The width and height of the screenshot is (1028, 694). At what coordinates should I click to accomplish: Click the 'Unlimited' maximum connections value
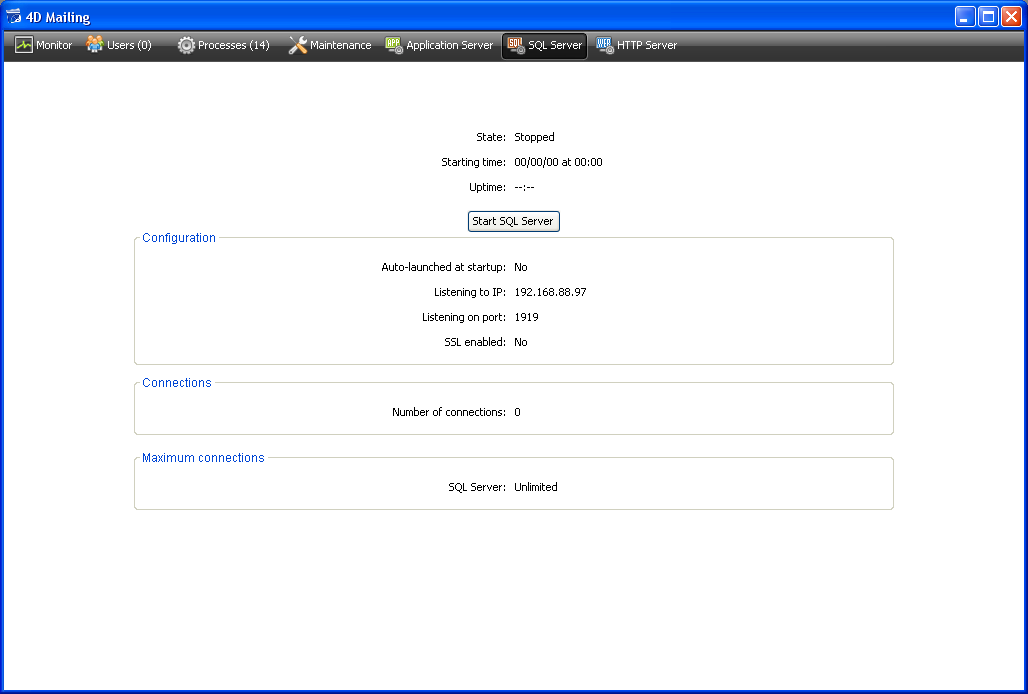(x=536, y=487)
